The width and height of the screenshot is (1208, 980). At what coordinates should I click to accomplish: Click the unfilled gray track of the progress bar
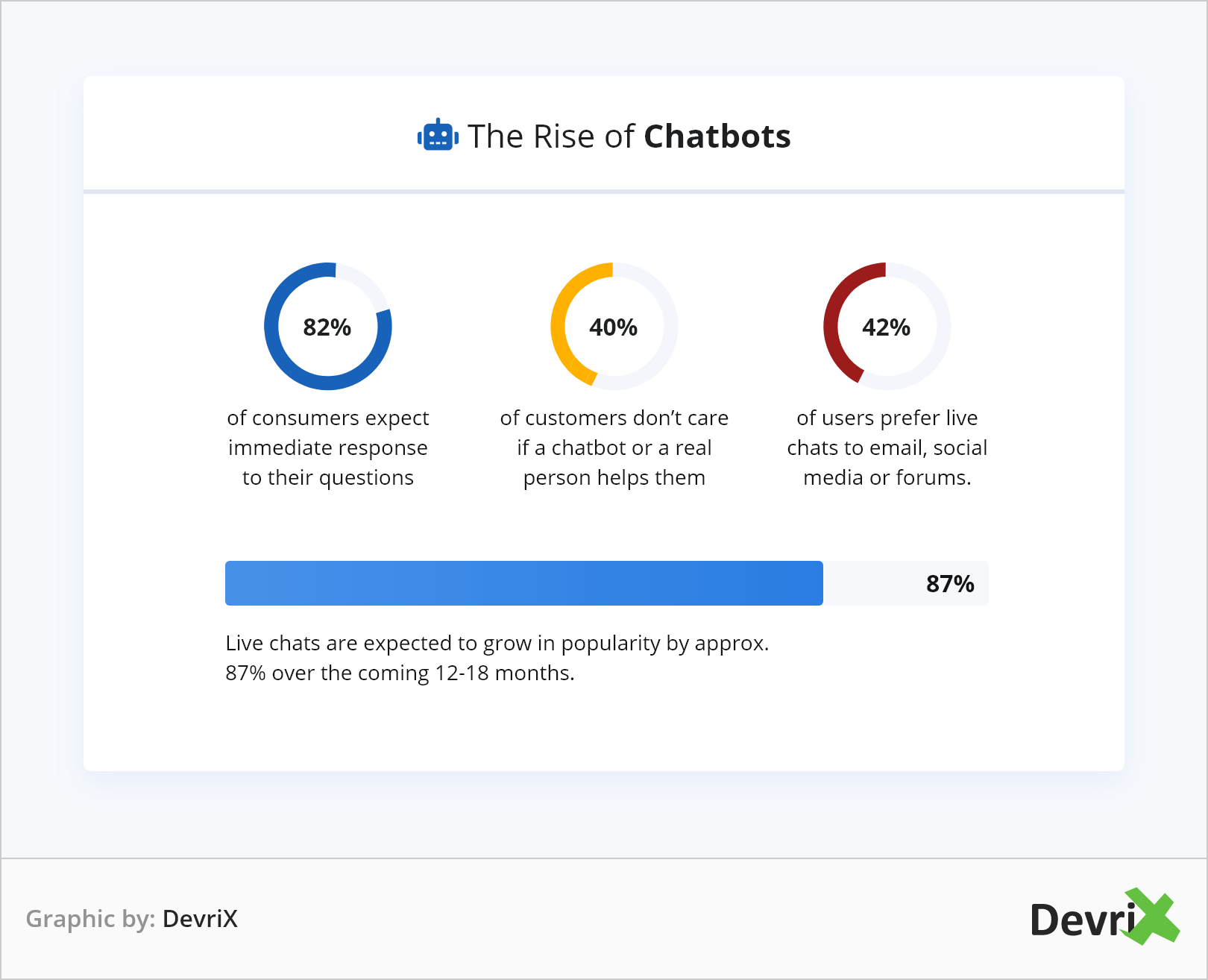(872, 583)
